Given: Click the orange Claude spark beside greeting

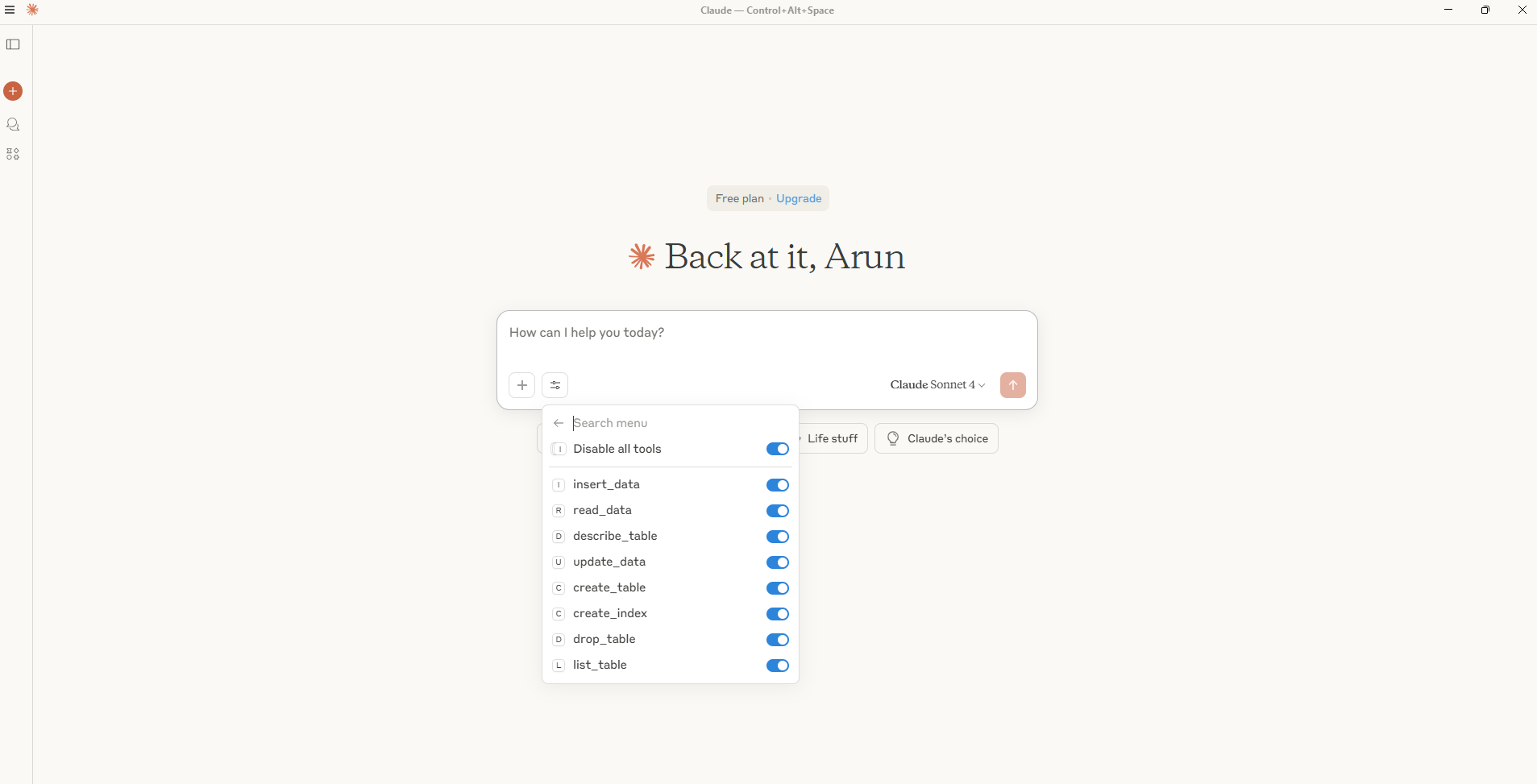Looking at the screenshot, I should pos(642,257).
